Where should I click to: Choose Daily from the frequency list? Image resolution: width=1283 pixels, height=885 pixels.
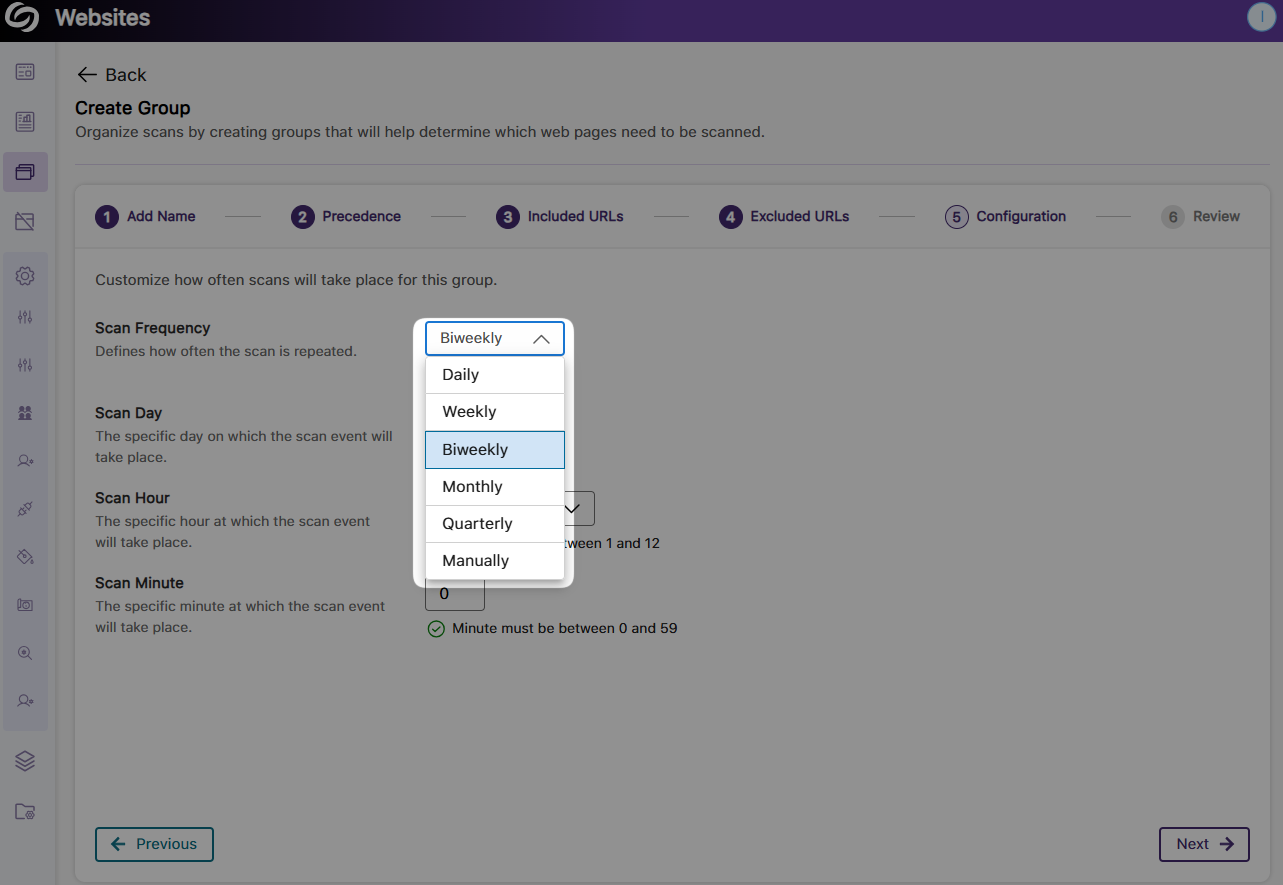point(494,375)
